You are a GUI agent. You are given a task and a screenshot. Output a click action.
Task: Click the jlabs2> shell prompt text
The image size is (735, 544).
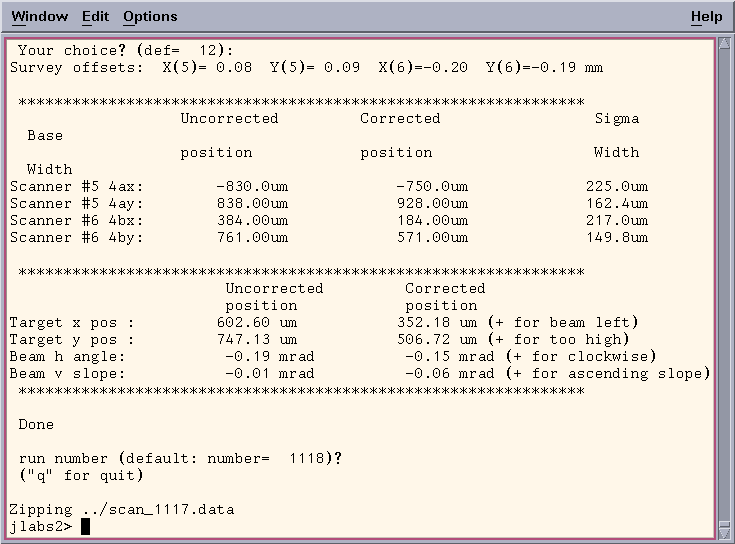click(x=40, y=527)
